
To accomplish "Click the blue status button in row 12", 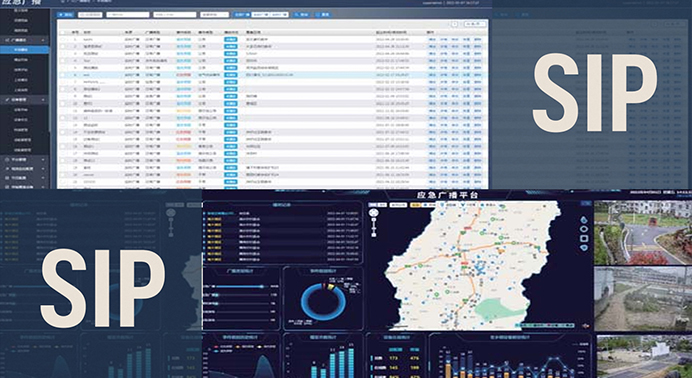I will (x=230, y=118).
